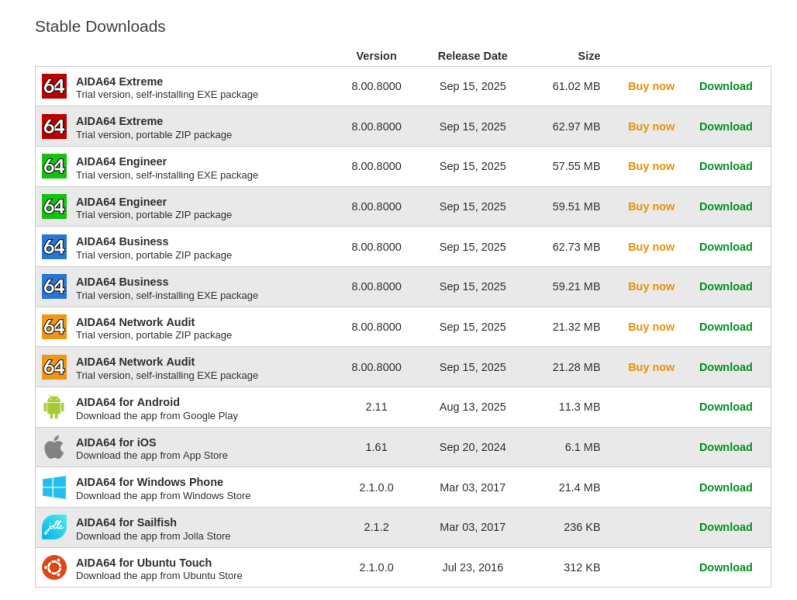Download AIDA64 for Sailfish
Image resolution: width=797 pixels, height=600 pixels.
coord(725,527)
